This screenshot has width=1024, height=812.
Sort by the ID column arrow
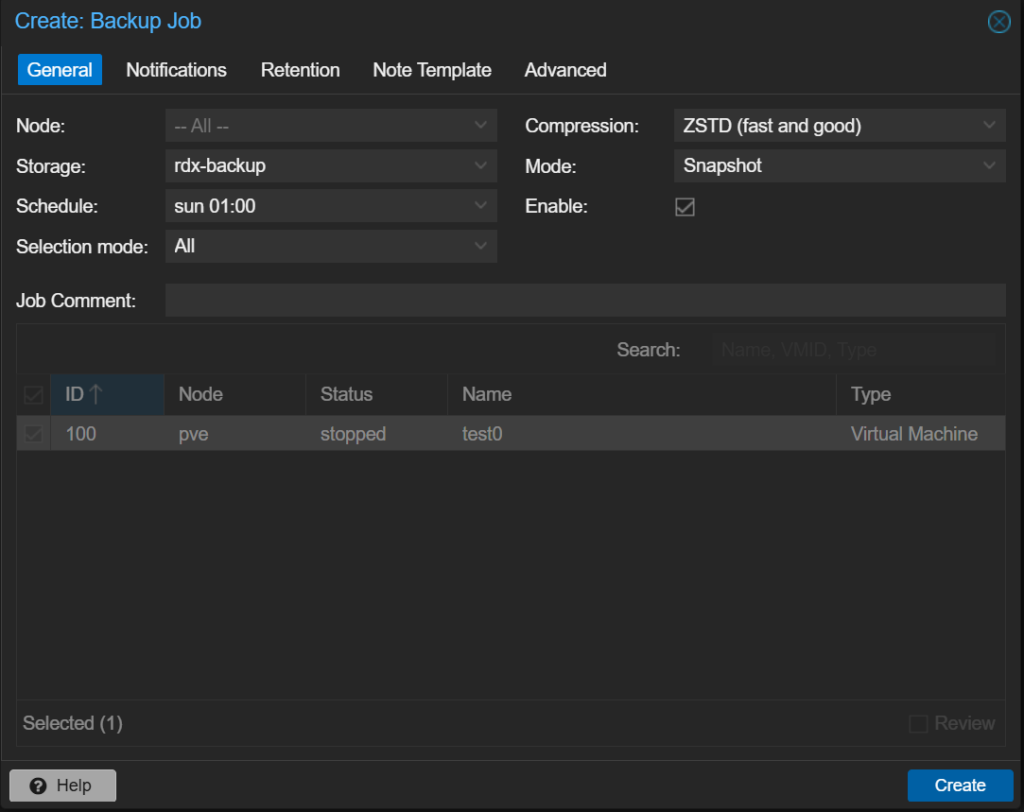pos(96,394)
